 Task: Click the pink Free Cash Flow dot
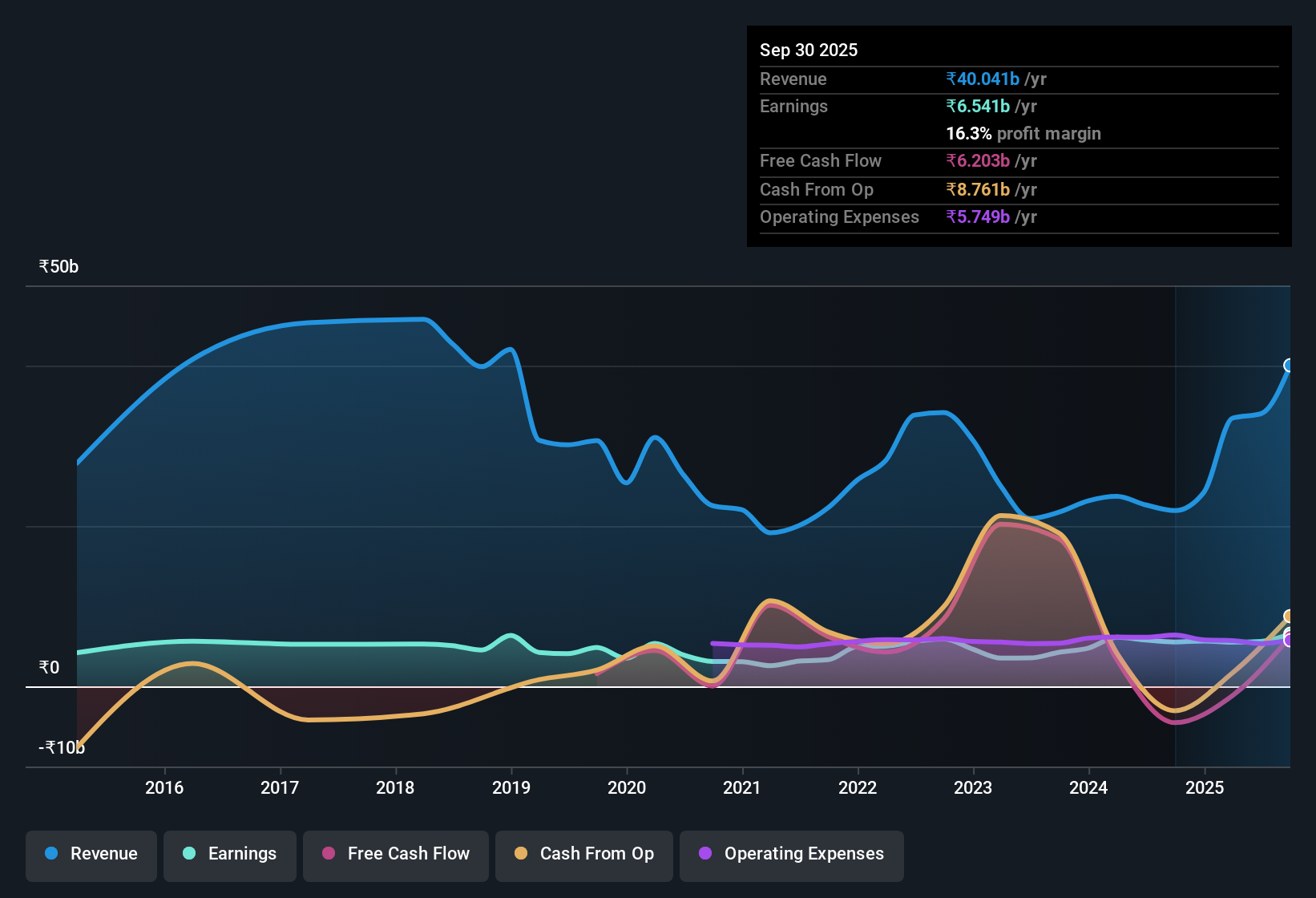(329, 853)
